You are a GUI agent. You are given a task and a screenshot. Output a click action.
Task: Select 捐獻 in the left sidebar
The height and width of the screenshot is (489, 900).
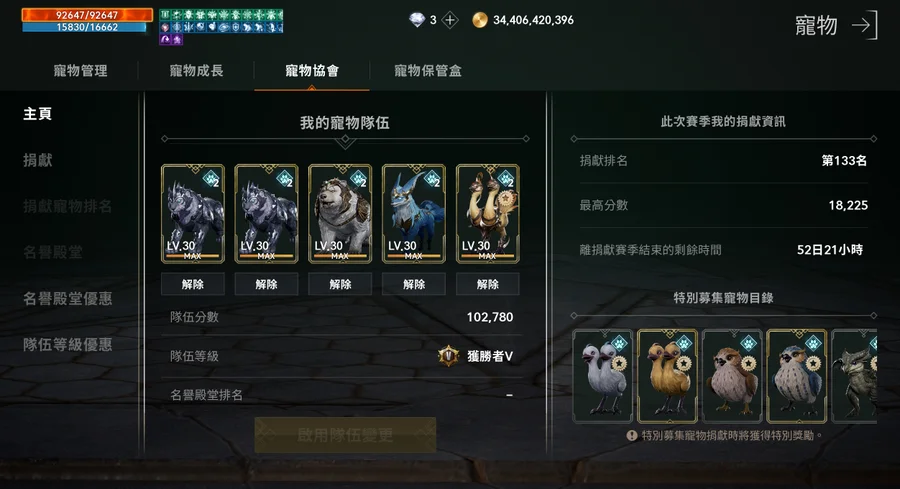click(38, 160)
